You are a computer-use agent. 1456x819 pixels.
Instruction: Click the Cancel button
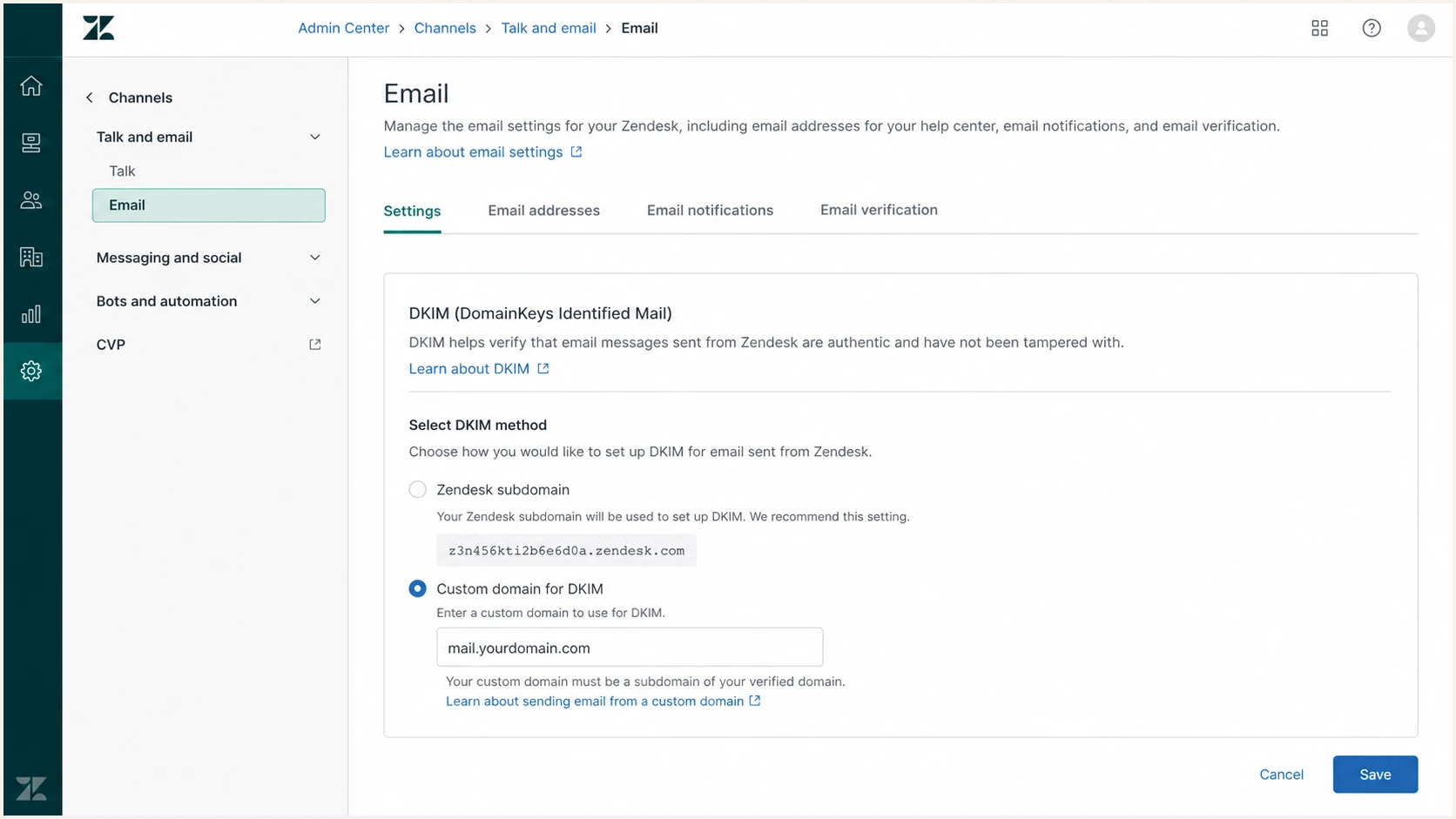[1281, 775]
